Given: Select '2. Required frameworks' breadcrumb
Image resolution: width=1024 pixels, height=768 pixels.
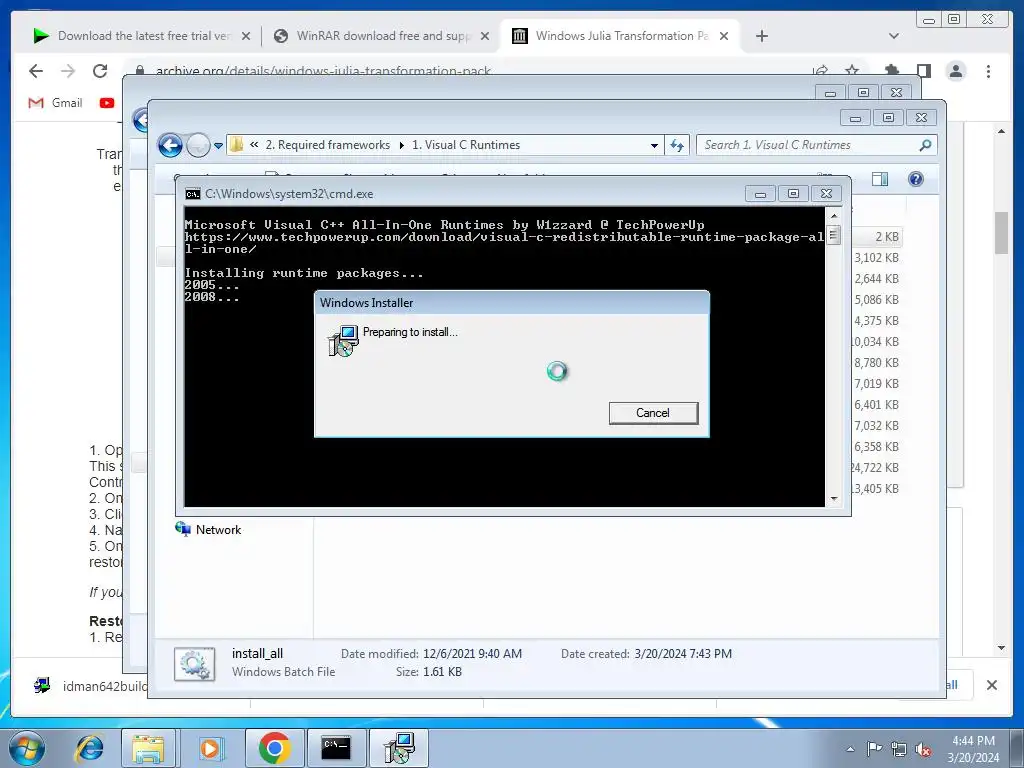Looking at the screenshot, I should point(328,145).
